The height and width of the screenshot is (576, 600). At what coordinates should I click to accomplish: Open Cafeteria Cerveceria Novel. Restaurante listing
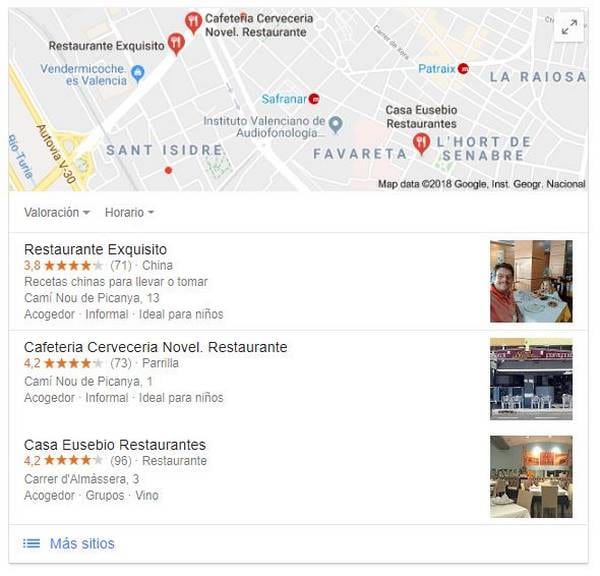click(155, 347)
